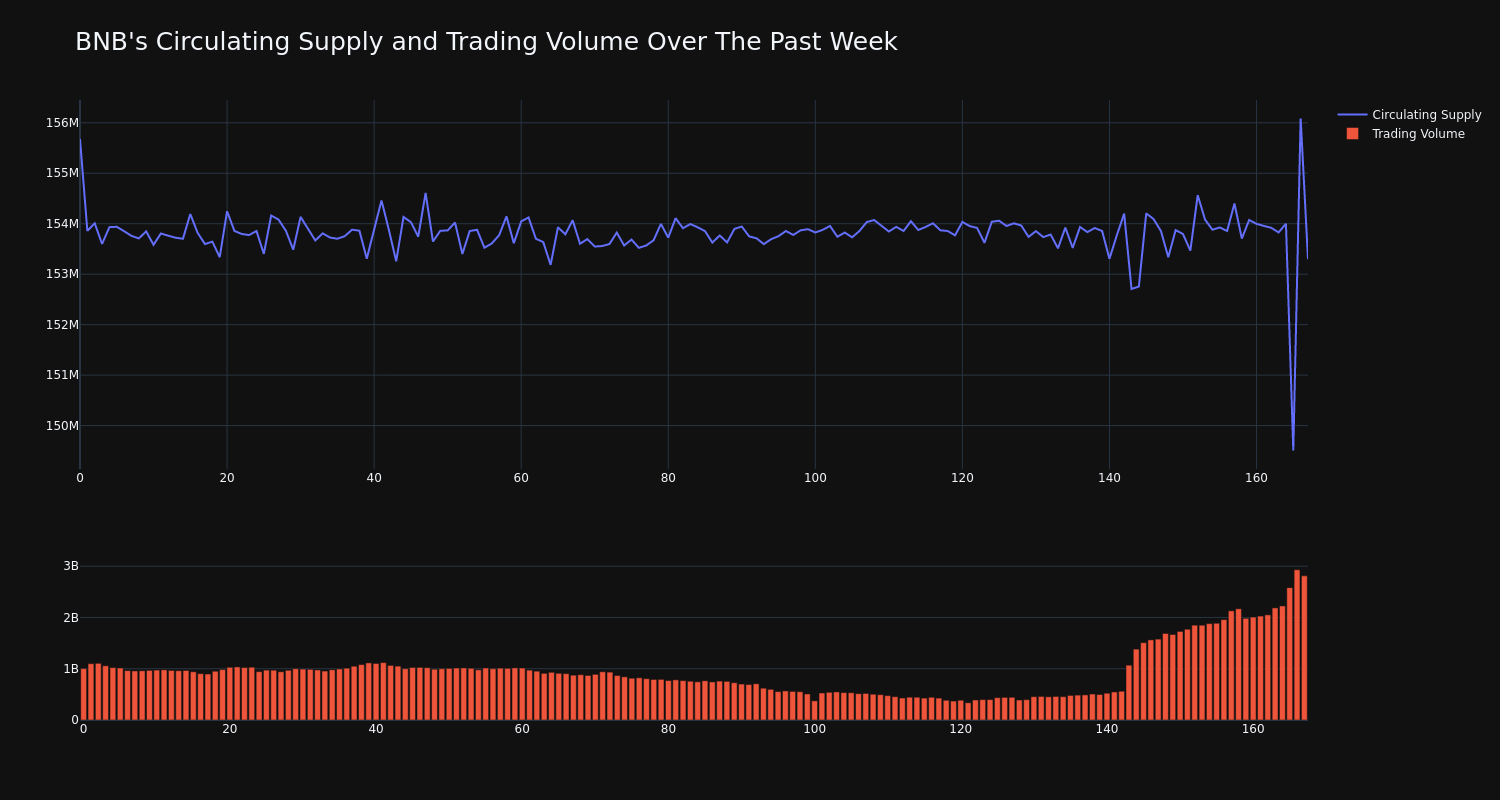Click the 150M y-axis label
Image resolution: width=1500 pixels, height=800 pixels.
coord(62,425)
